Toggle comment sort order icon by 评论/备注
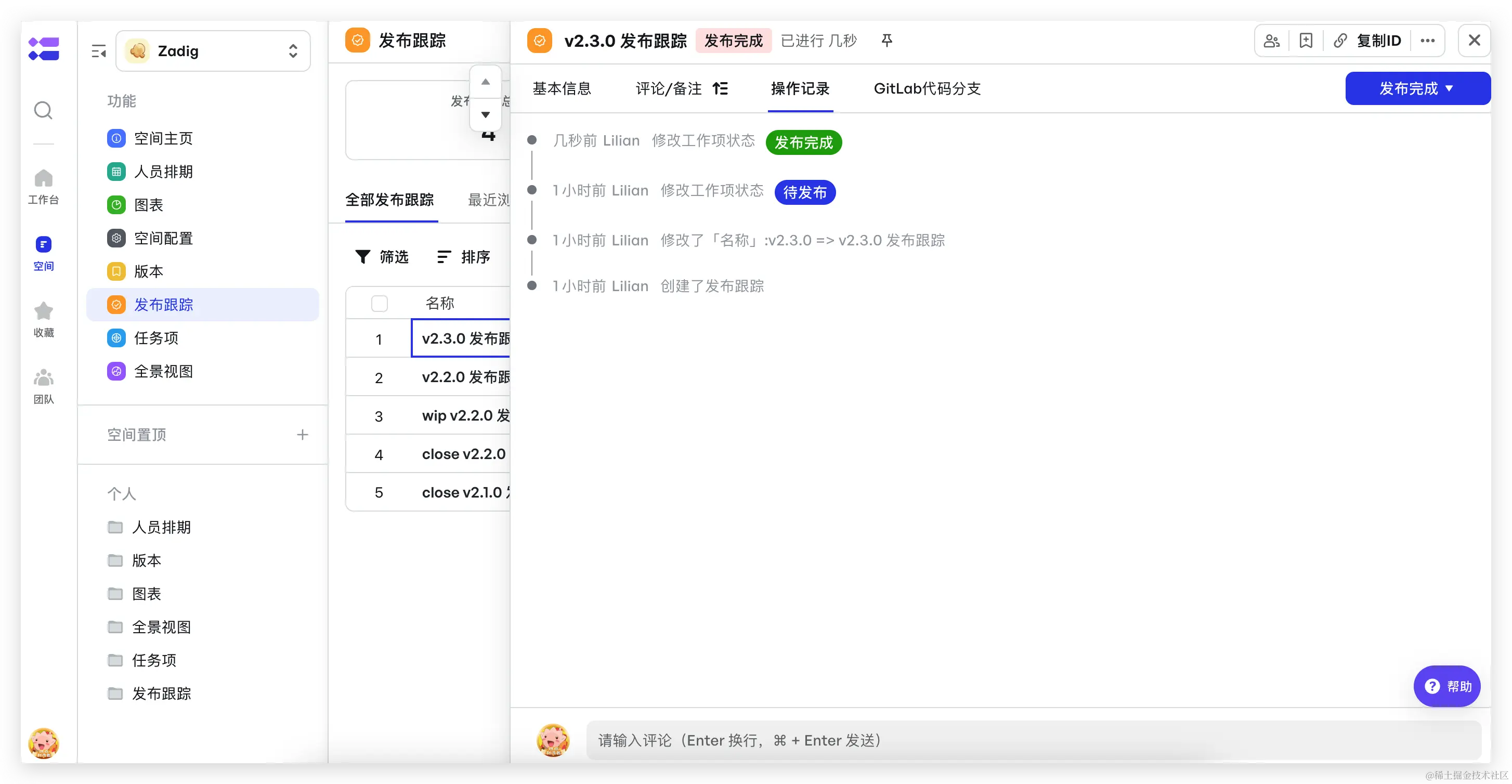Screen dimensions: 1512x784 pyautogui.click(x=720, y=88)
